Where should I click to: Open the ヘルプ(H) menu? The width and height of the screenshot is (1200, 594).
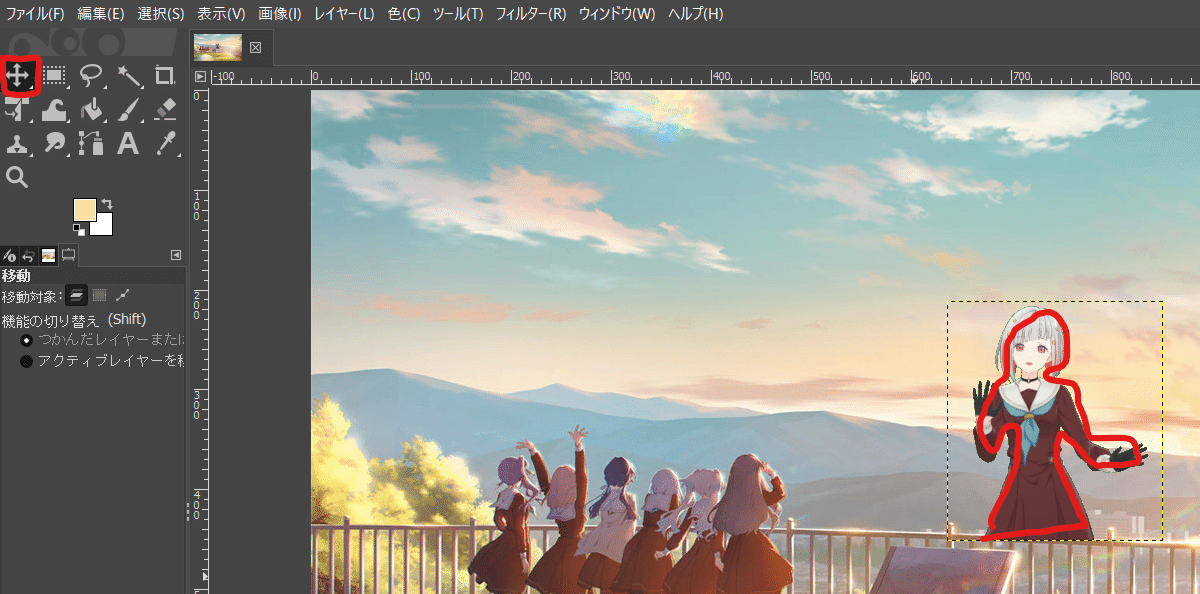click(695, 14)
